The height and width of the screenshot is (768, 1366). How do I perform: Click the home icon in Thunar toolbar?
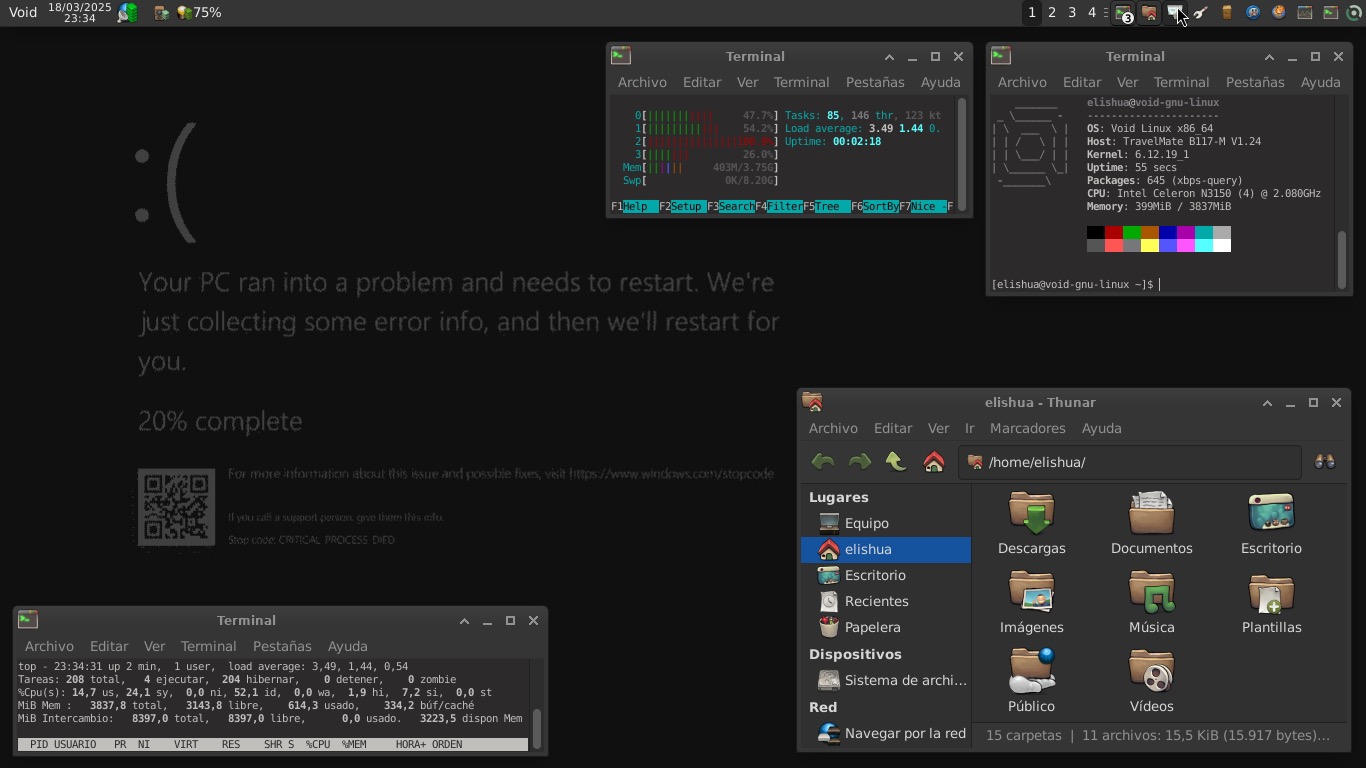pyautogui.click(x=933, y=462)
